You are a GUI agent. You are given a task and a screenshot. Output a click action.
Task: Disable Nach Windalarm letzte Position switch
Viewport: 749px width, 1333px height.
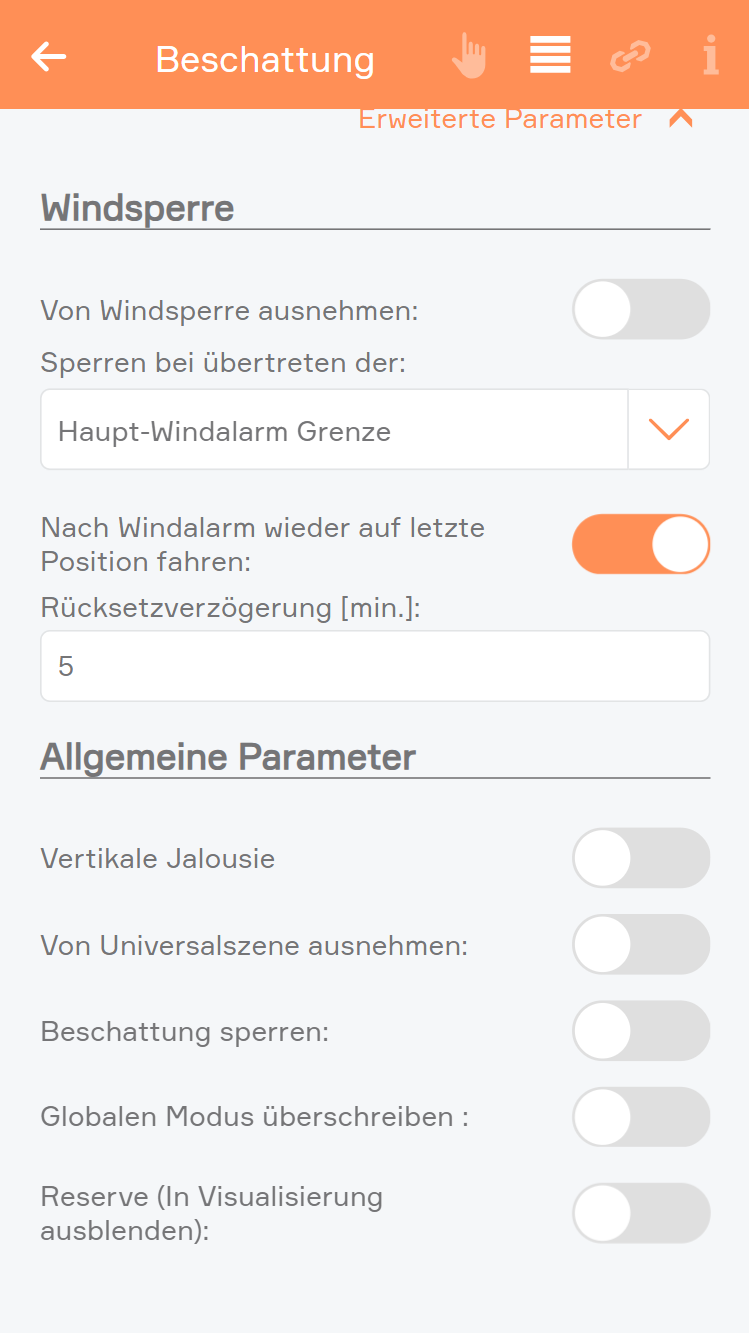click(x=641, y=544)
